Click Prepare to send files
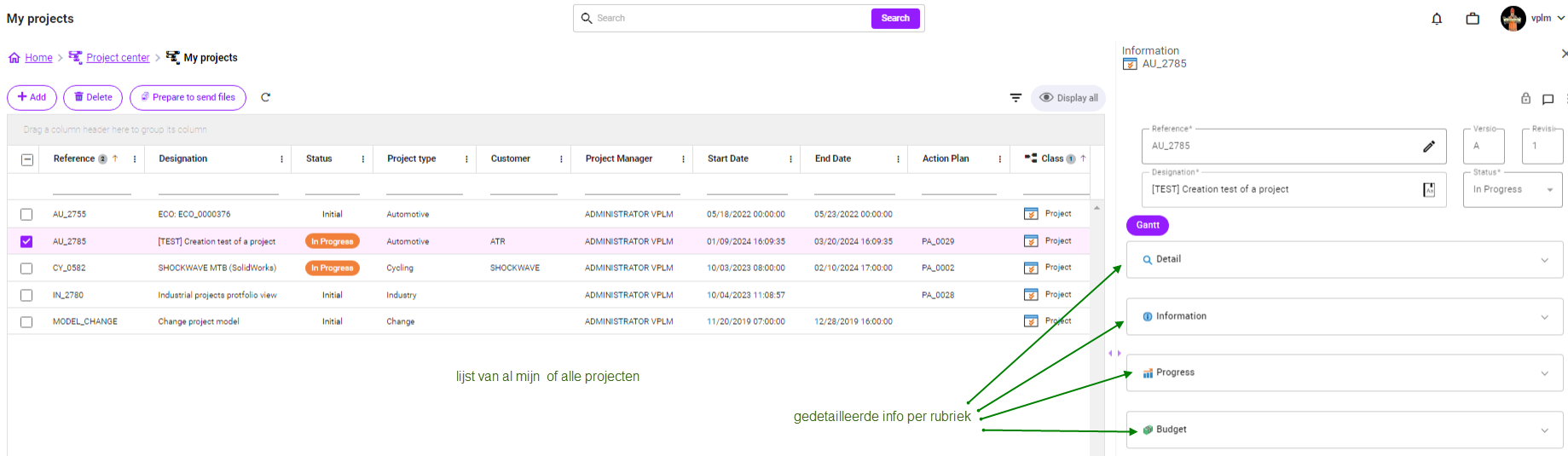The height and width of the screenshot is (456, 1568). pos(188,97)
